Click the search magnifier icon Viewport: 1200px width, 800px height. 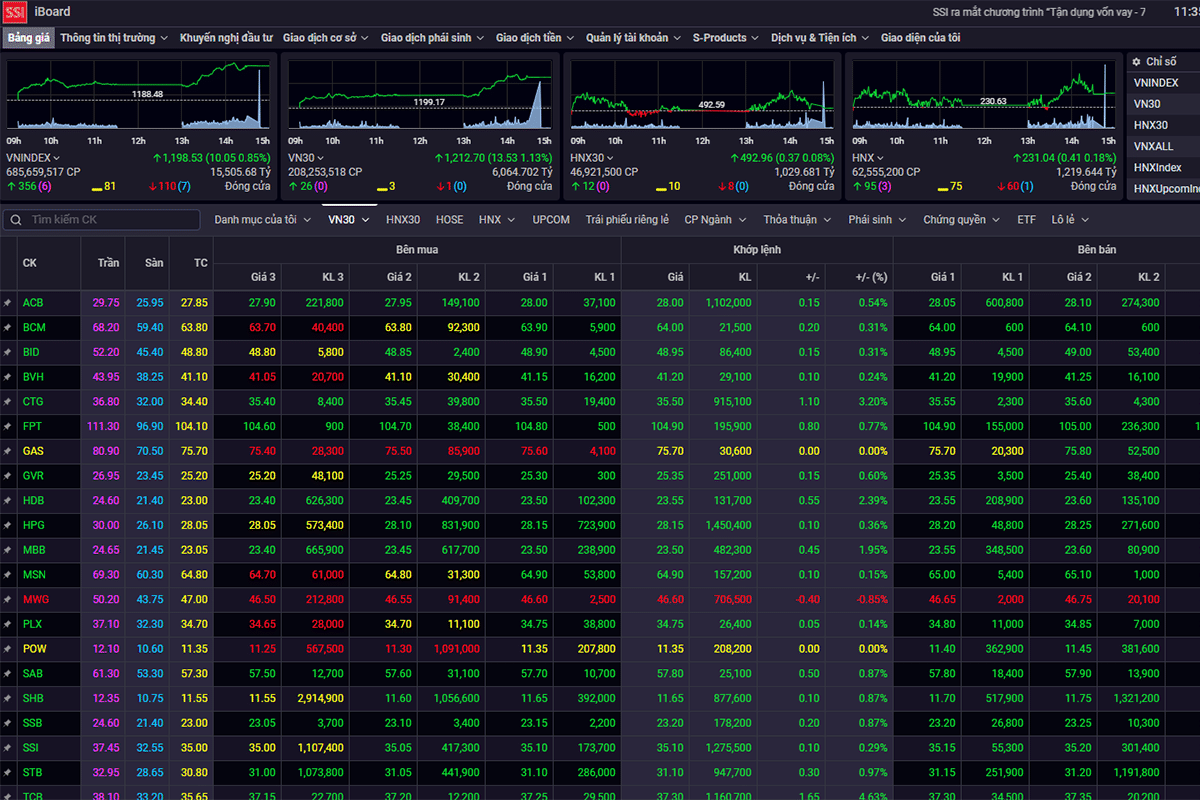pos(17,220)
